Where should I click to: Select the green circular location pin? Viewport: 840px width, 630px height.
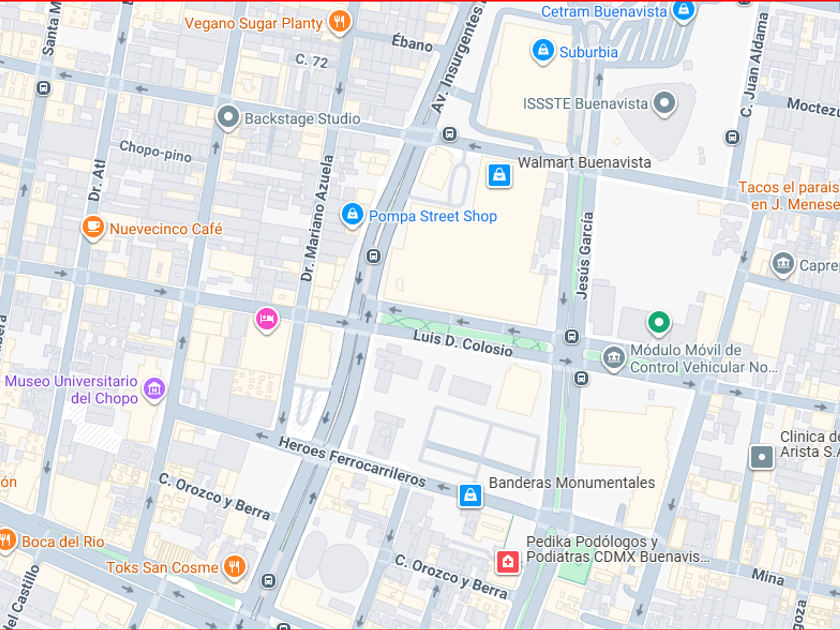[x=658, y=324]
